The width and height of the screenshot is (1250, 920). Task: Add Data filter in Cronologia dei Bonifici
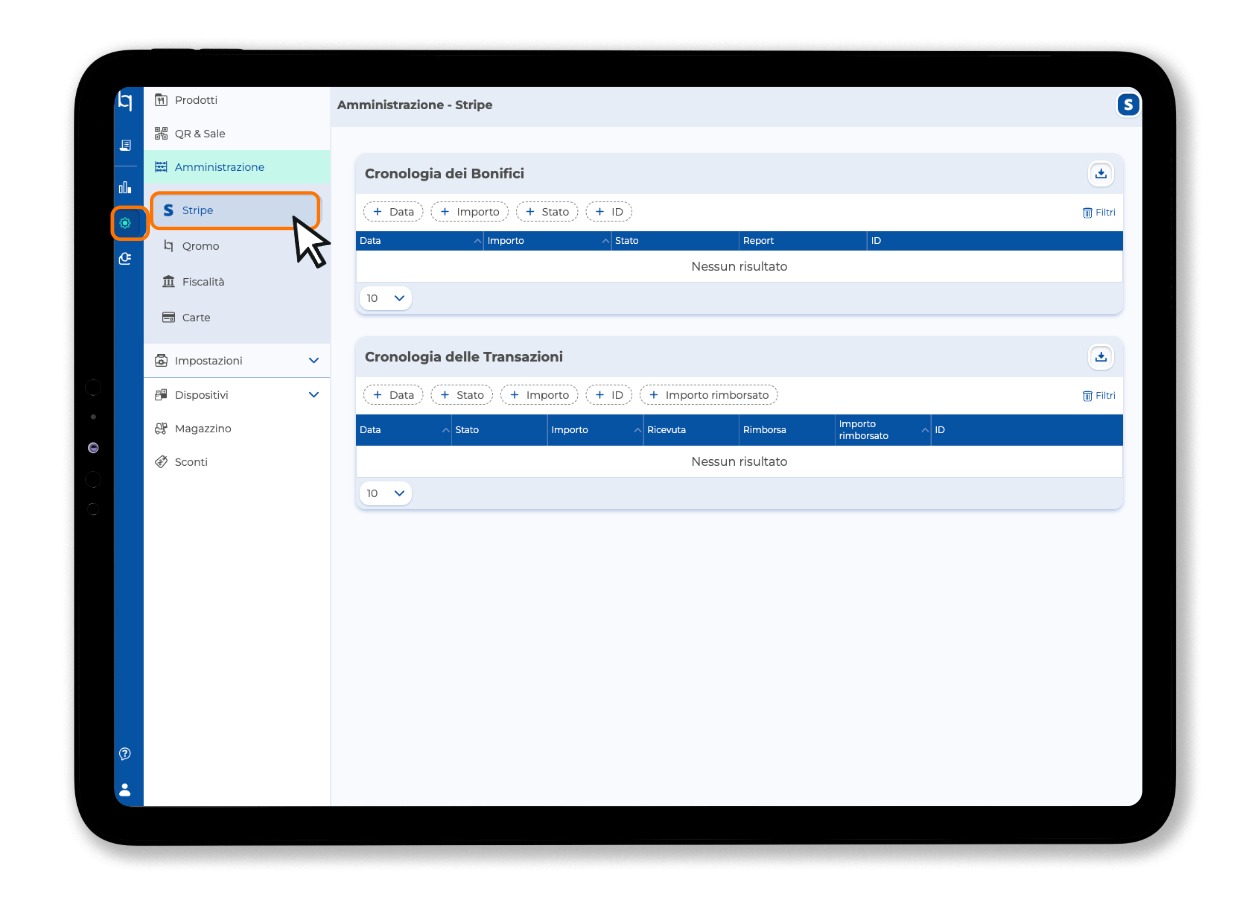[x=393, y=212]
